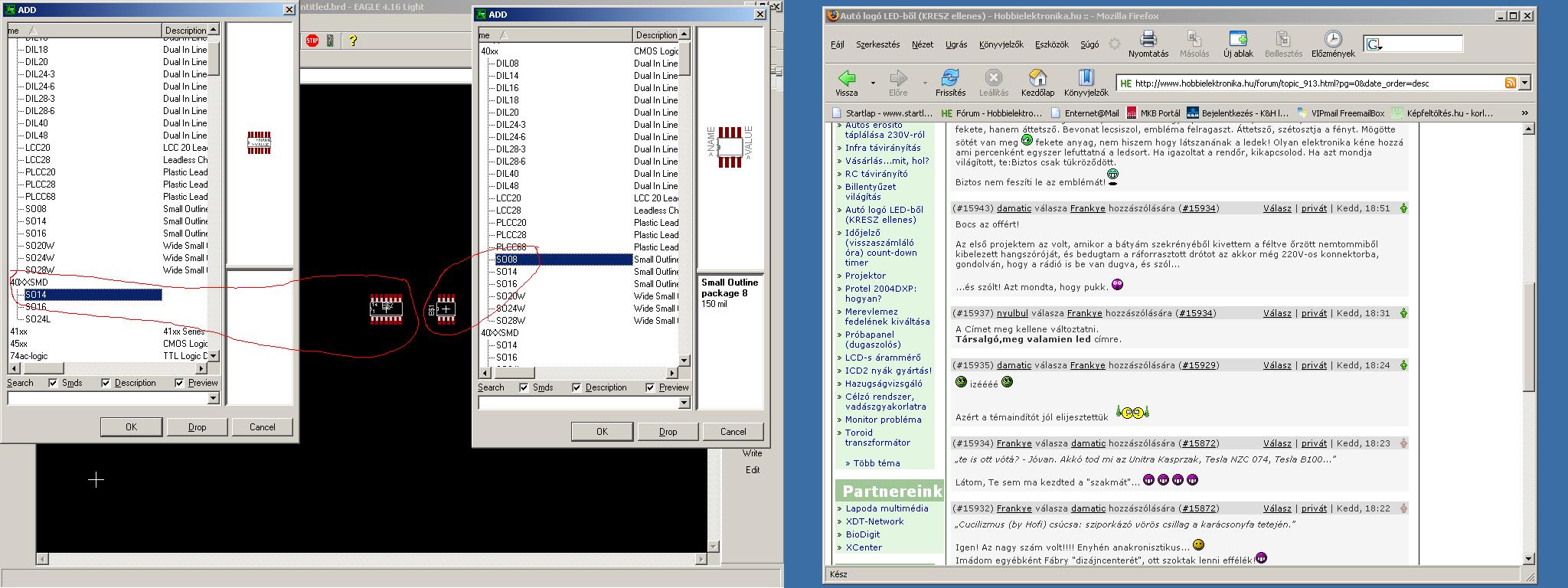Select SO24L in the left ADD dialog list

click(38, 319)
